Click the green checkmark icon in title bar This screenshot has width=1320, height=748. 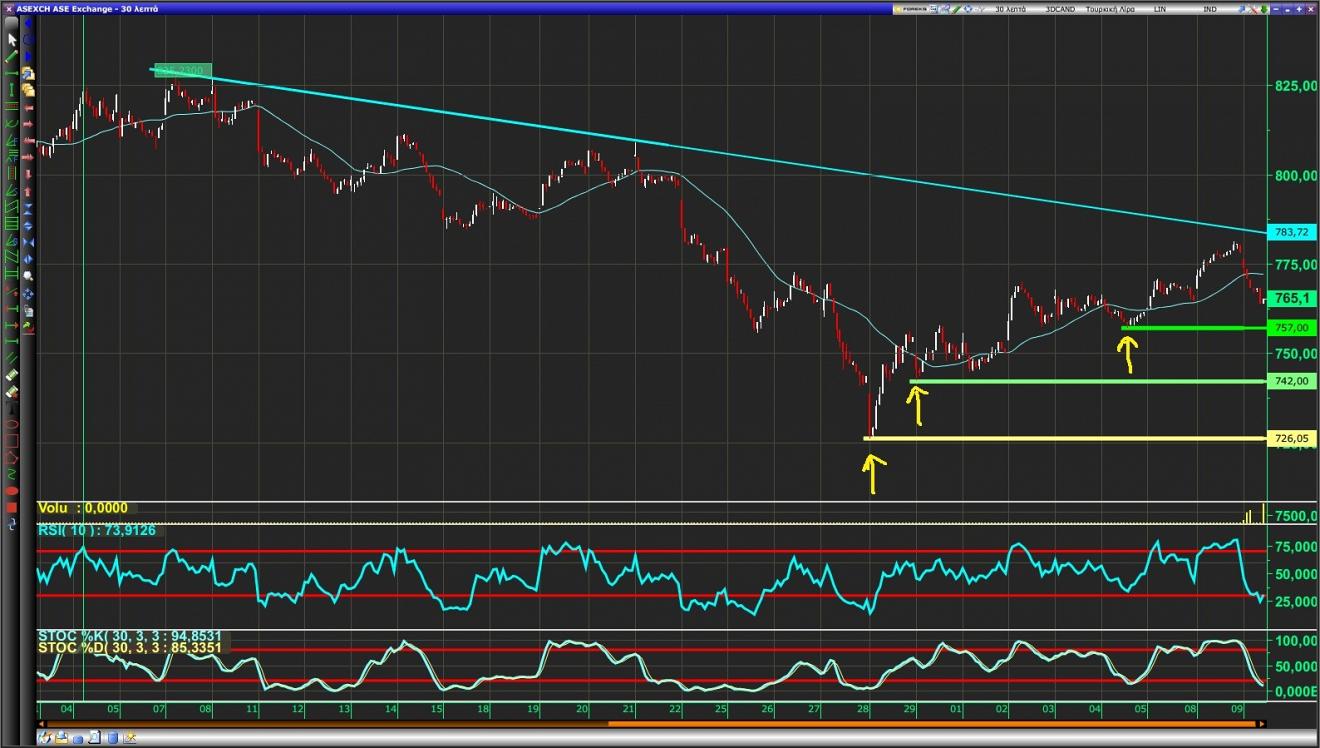click(x=957, y=9)
